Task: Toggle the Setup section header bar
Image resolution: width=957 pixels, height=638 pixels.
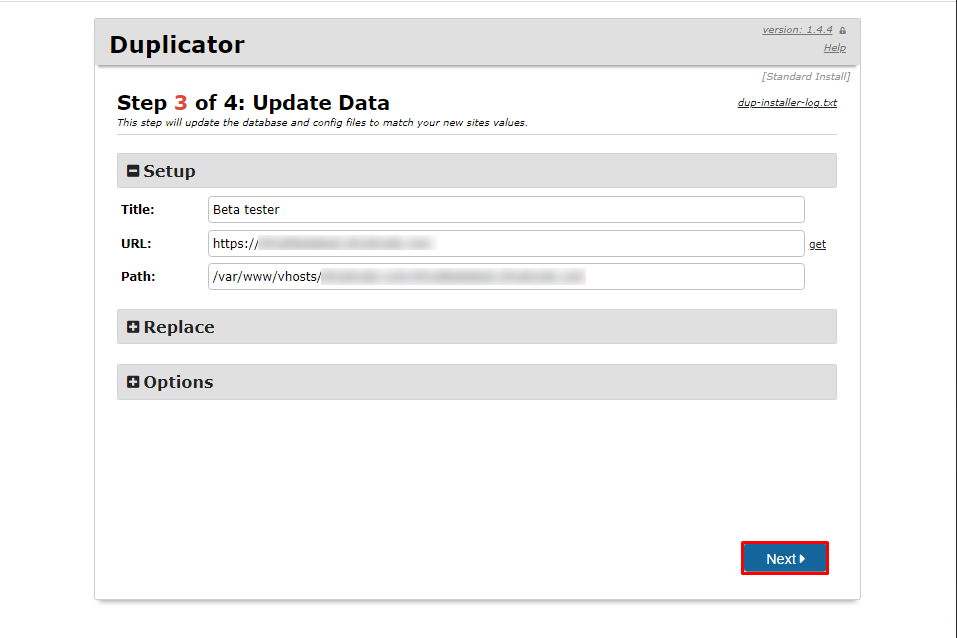Action: point(476,171)
